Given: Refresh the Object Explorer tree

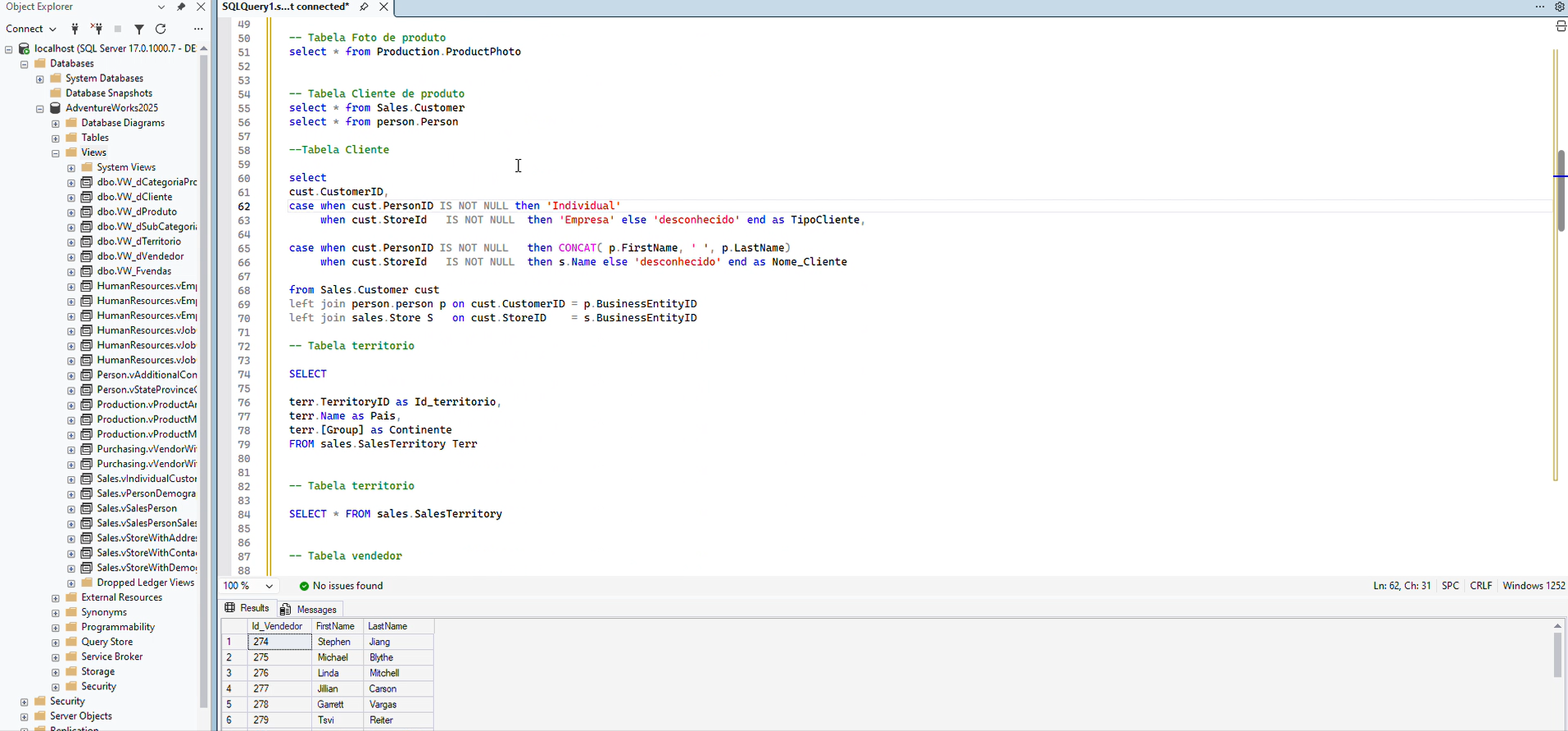Looking at the screenshot, I should pyautogui.click(x=161, y=29).
